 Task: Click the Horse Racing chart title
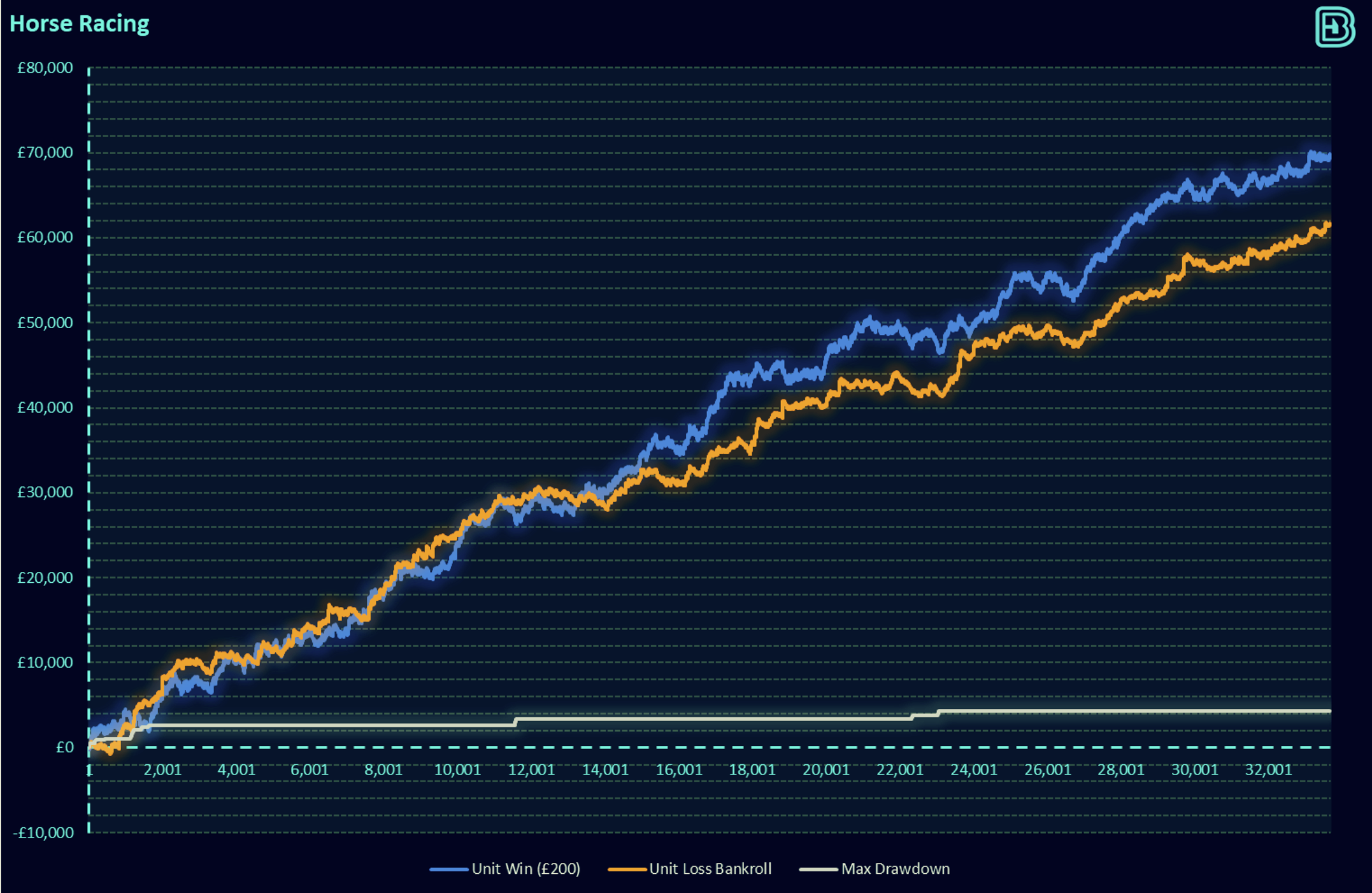point(79,24)
